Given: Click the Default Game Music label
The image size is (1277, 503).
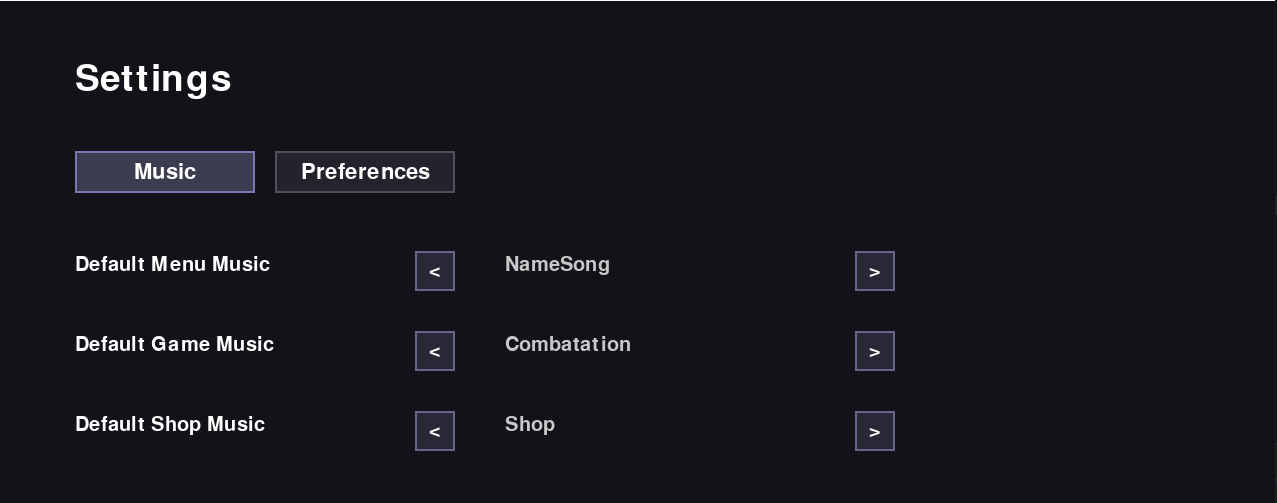Looking at the screenshot, I should coord(174,344).
